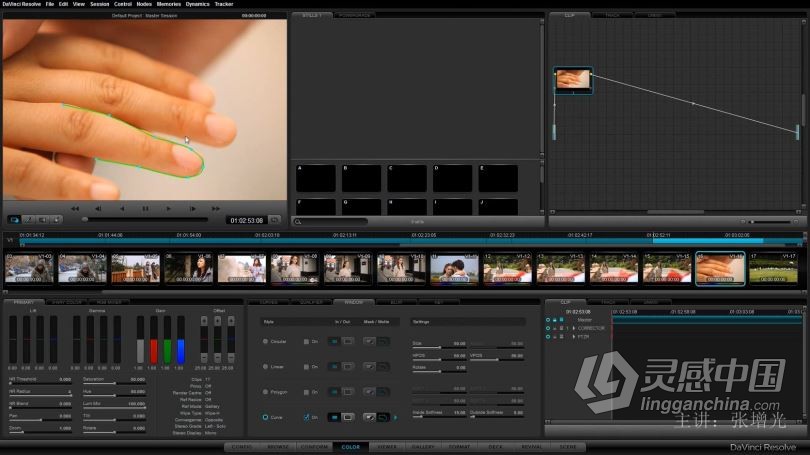Select memory slot A
This screenshot has width=810, height=455.
316,178
